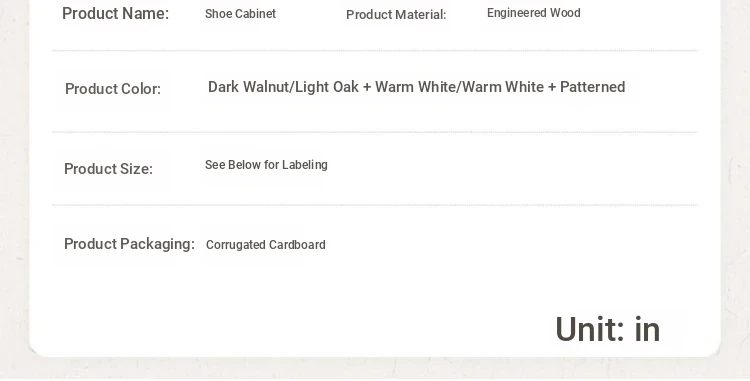Image resolution: width=750 pixels, height=381 pixels.
Task: Click the 'Product Name:' label
Action: pos(115,13)
